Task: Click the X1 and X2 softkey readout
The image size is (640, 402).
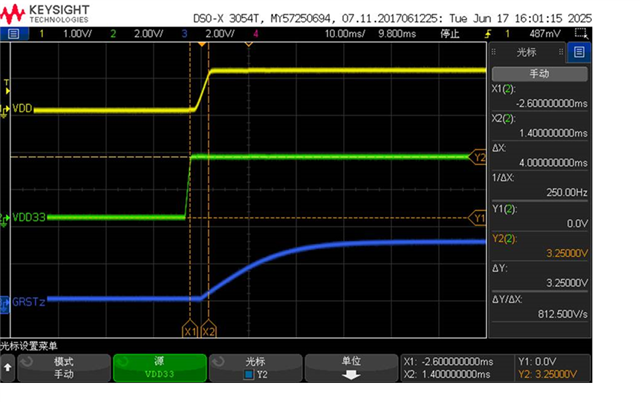Action: (457, 368)
